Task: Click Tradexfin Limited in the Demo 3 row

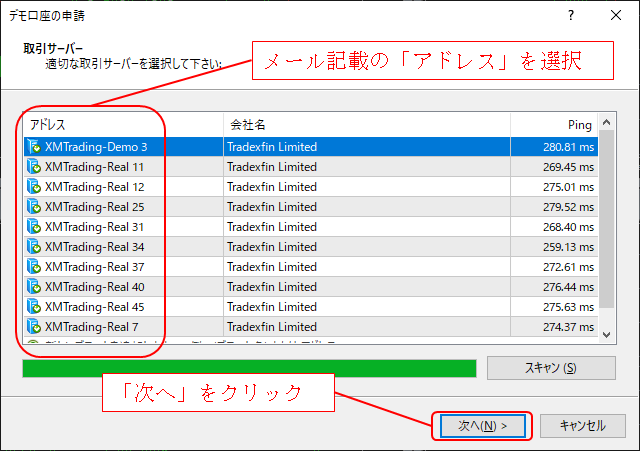Action: click(x=272, y=147)
